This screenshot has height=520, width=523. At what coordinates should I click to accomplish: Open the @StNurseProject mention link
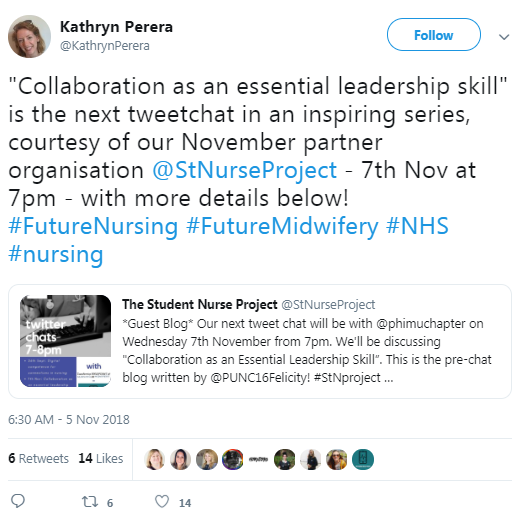click(244, 170)
